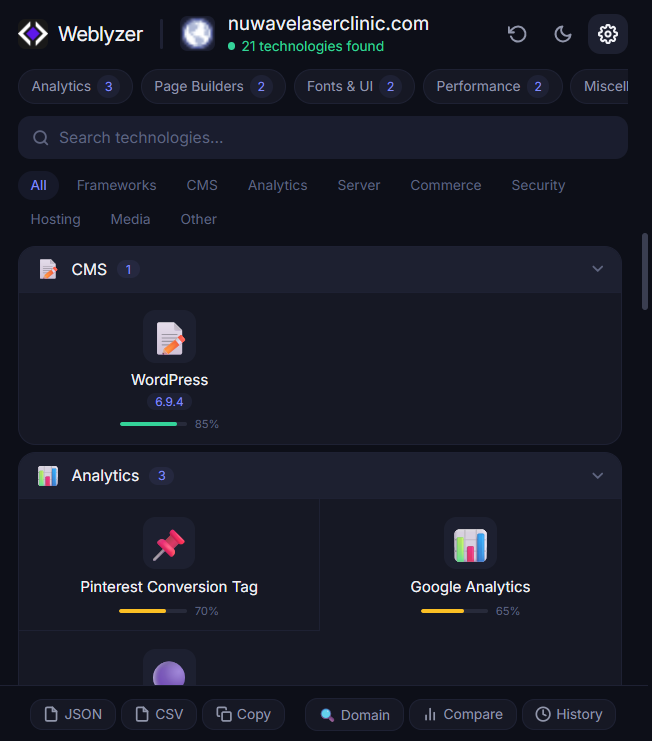Viewport: 652px width, 741px height.
Task: Click the WordPress technology icon
Action: (x=170, y=337)
